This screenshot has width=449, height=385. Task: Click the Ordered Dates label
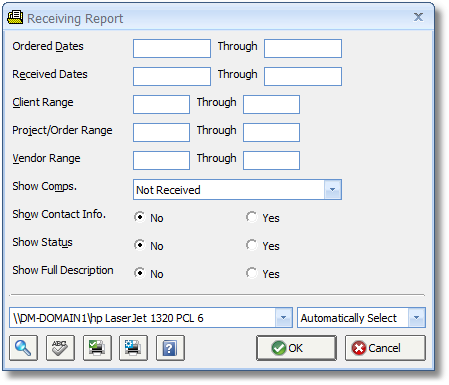(x=48, y=46)
